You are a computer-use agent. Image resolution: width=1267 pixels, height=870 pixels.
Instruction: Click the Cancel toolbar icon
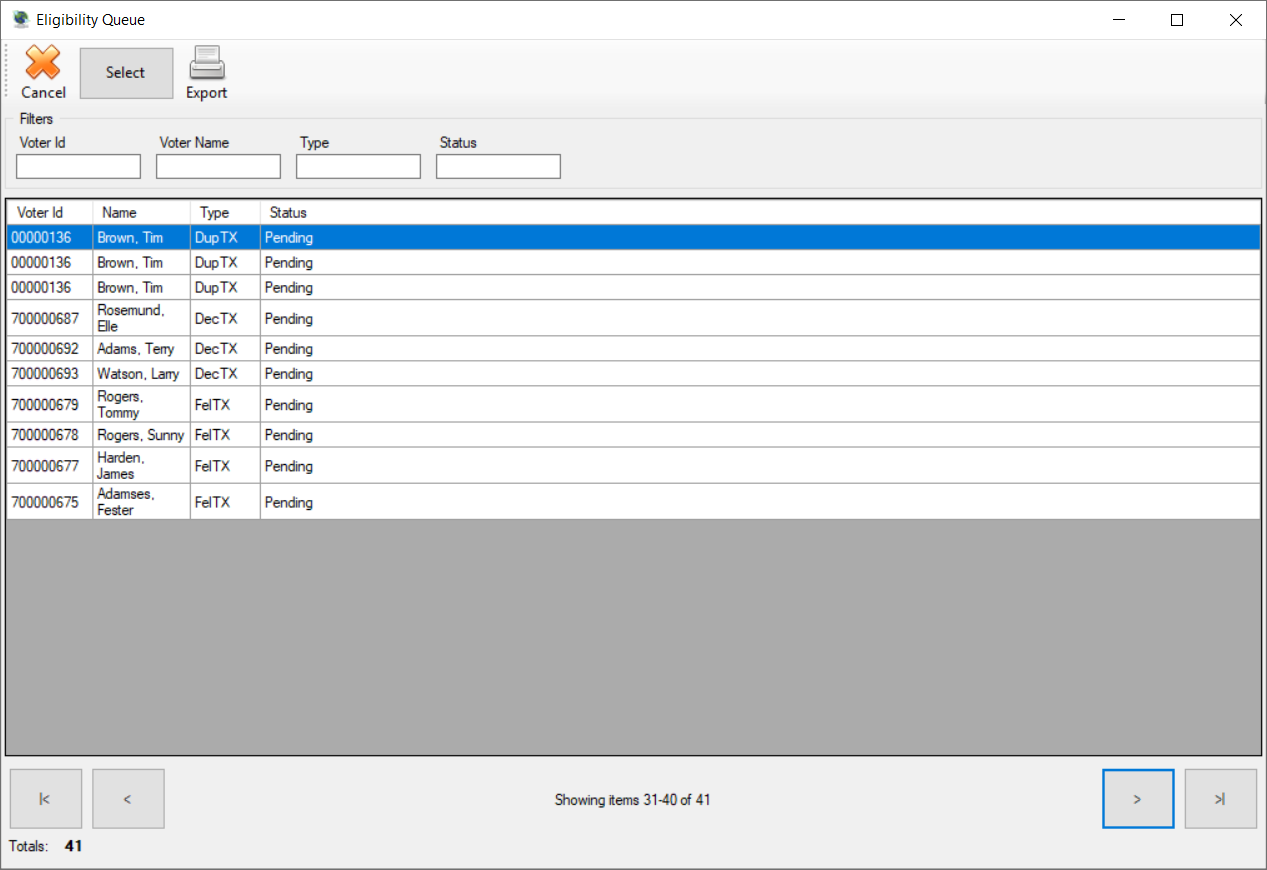43,63
